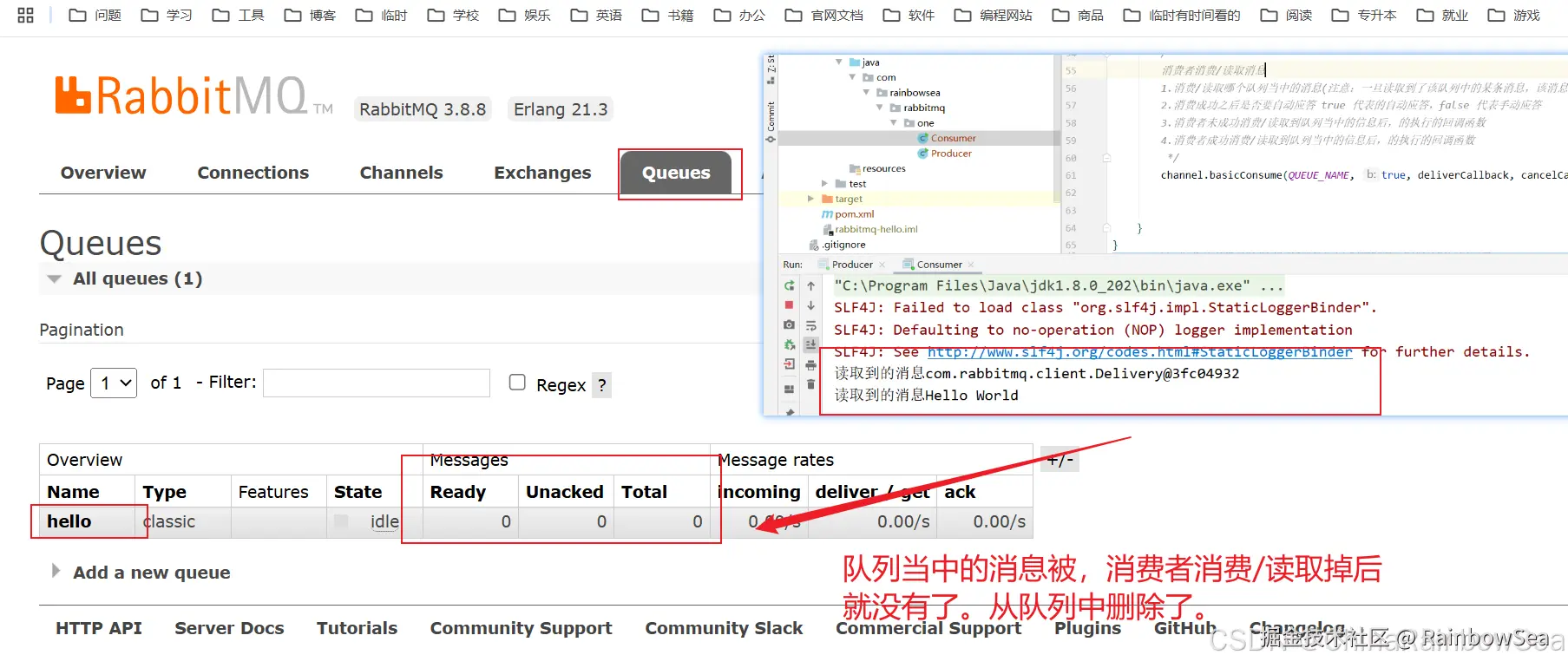This screenshot has width=1568, height=668.
Task: Click the Regex help question mark button
Action: click(602, 385)
